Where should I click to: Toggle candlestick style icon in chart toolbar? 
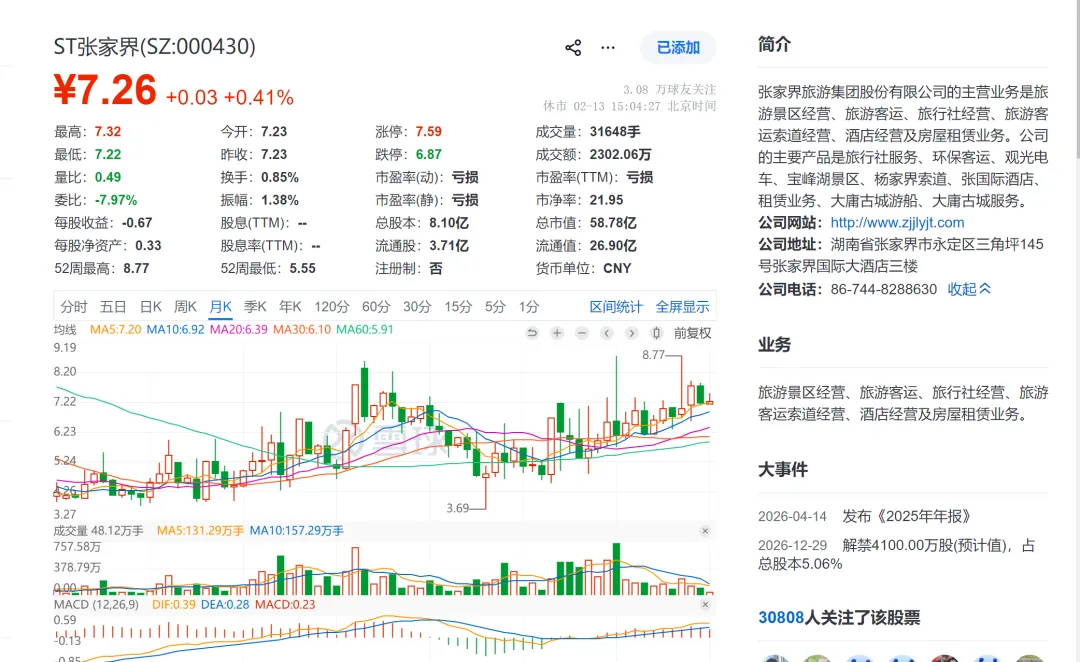pyautogui.click(x=656, y=333)
